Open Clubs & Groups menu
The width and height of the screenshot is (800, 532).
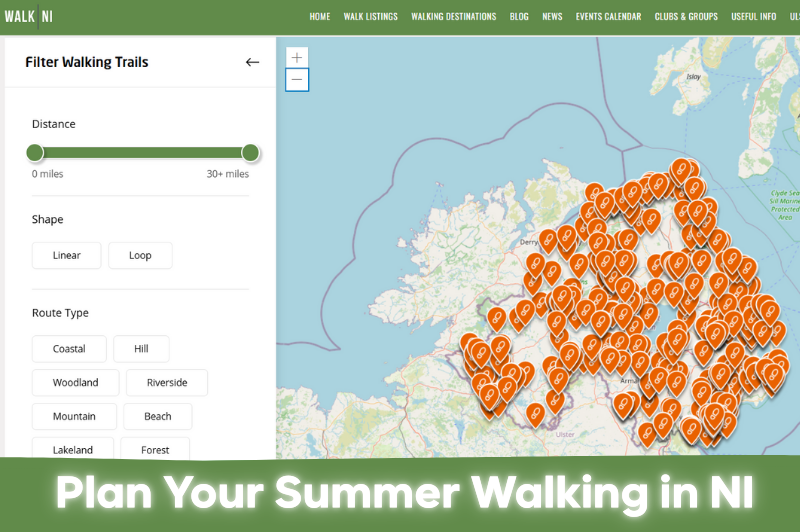tap(686, 16)
